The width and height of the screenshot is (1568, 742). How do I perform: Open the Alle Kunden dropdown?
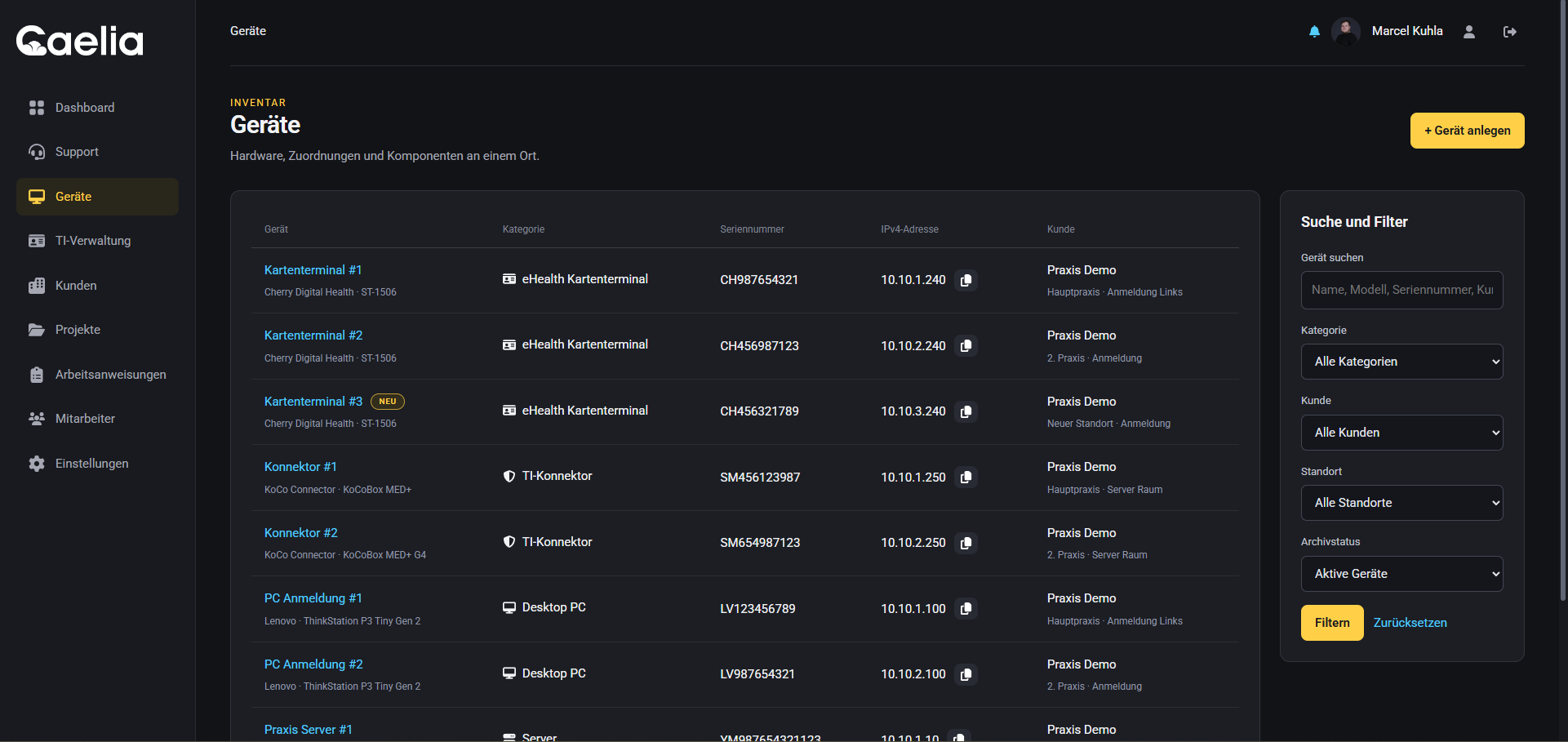tap(1401, 433)
